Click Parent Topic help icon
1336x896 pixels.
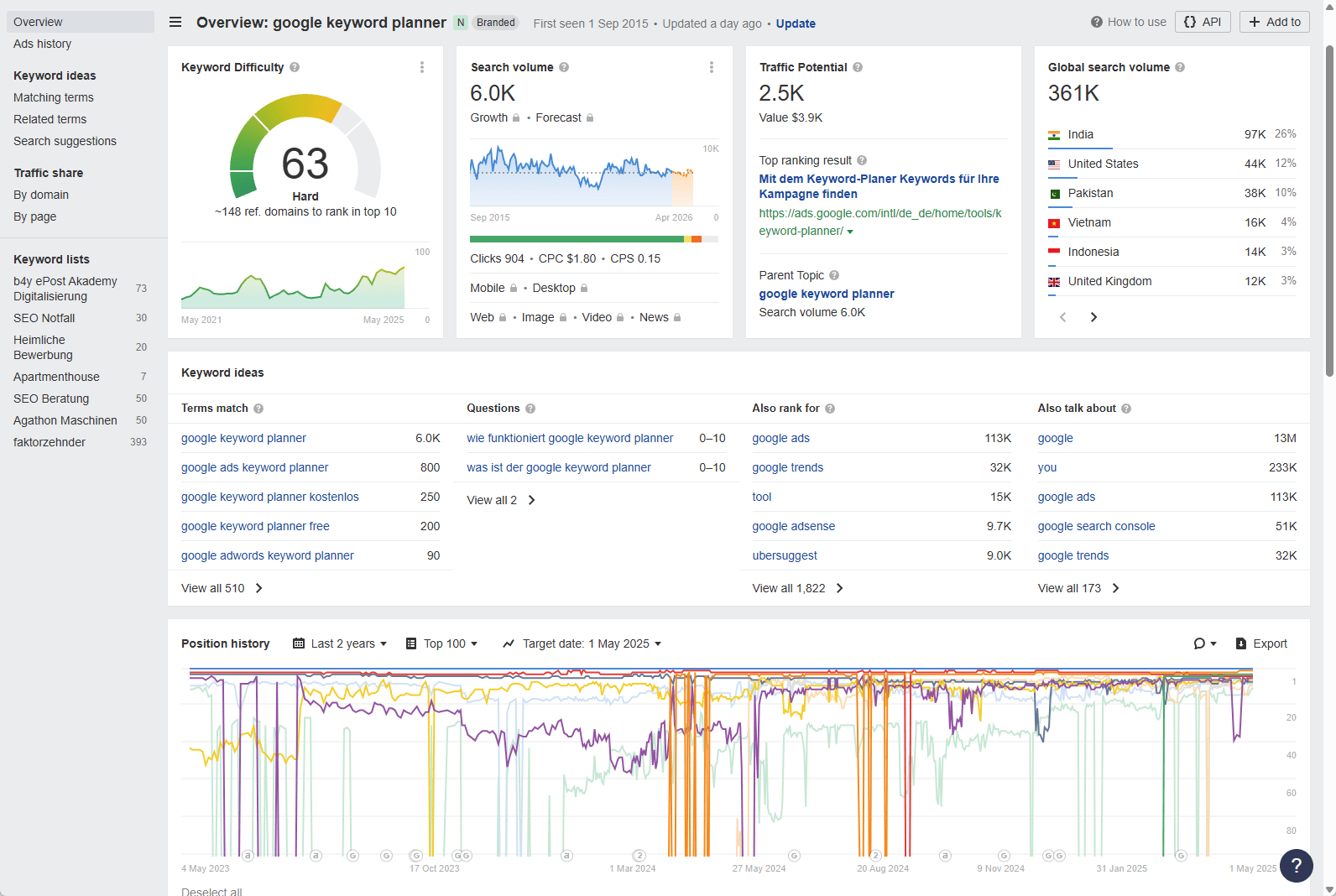pos(834,275)
